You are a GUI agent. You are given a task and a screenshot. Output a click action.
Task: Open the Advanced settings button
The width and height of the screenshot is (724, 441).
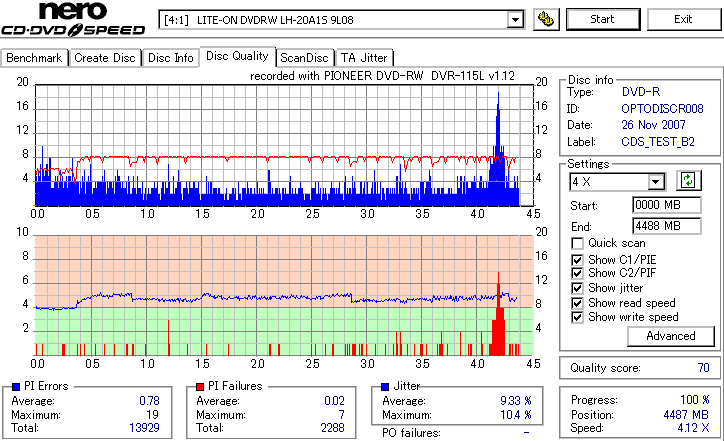click(670, 336)
